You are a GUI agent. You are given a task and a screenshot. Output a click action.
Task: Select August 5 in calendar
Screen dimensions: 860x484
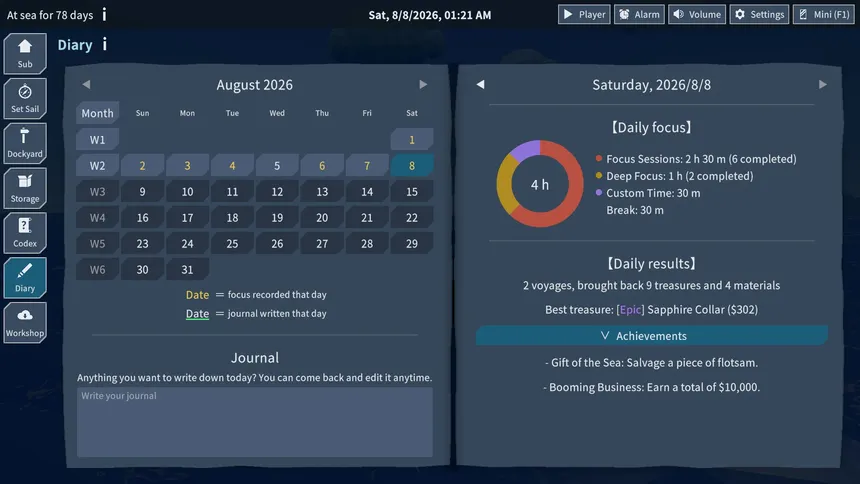point(277,166)
